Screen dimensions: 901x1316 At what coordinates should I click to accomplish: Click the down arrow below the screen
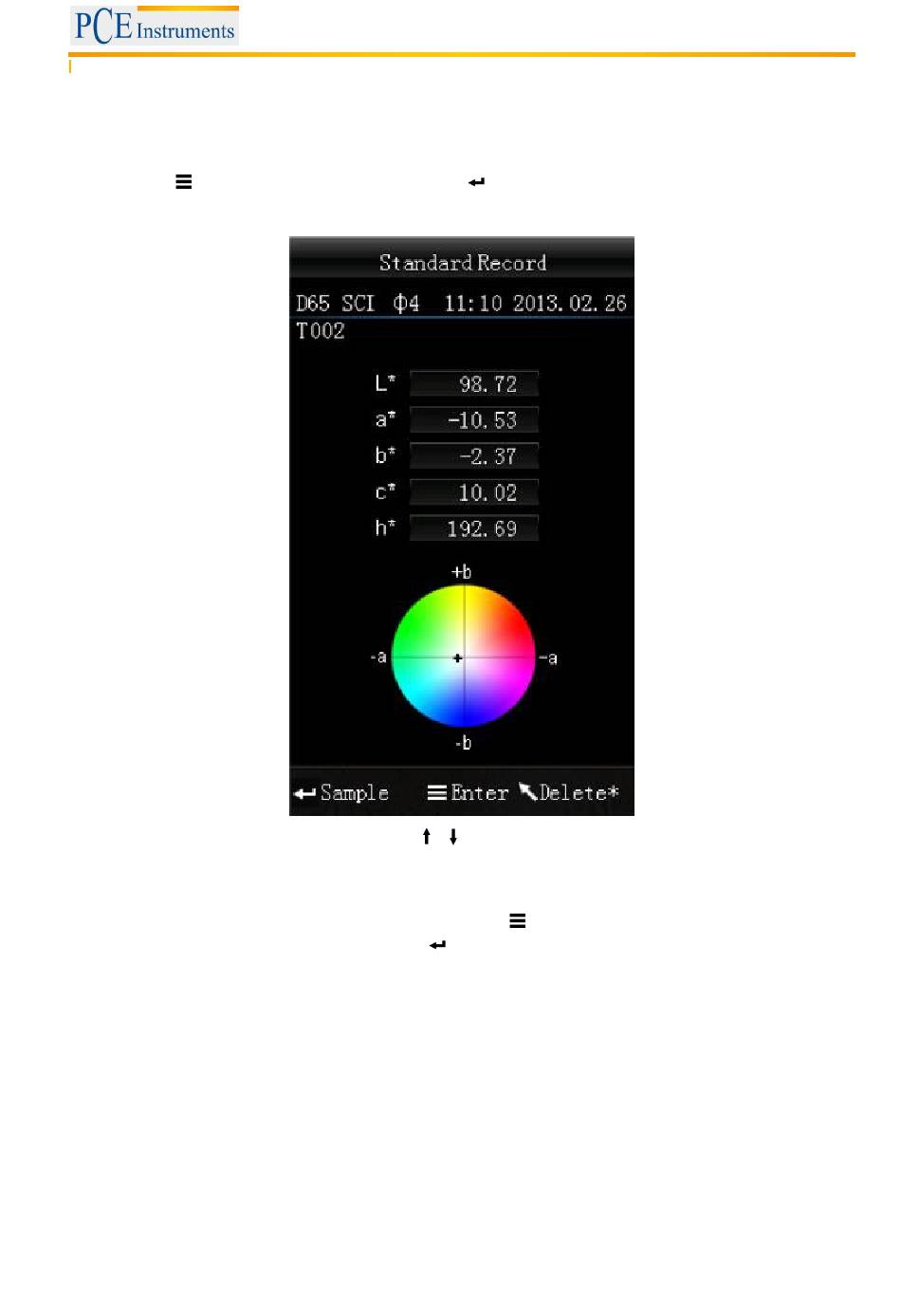(x=453, y=836)
